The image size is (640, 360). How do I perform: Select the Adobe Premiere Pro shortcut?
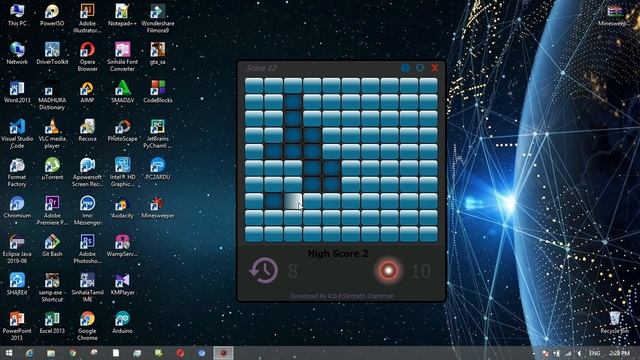(52, 210)
